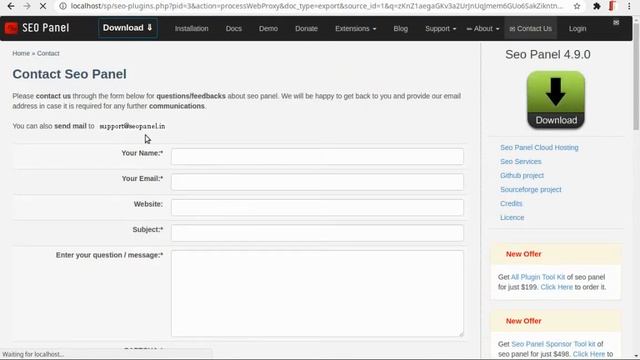The image size is (640, 360).
Task: Click into the question / message textarea
Action: pyautogui.click(x=317, y=293)
